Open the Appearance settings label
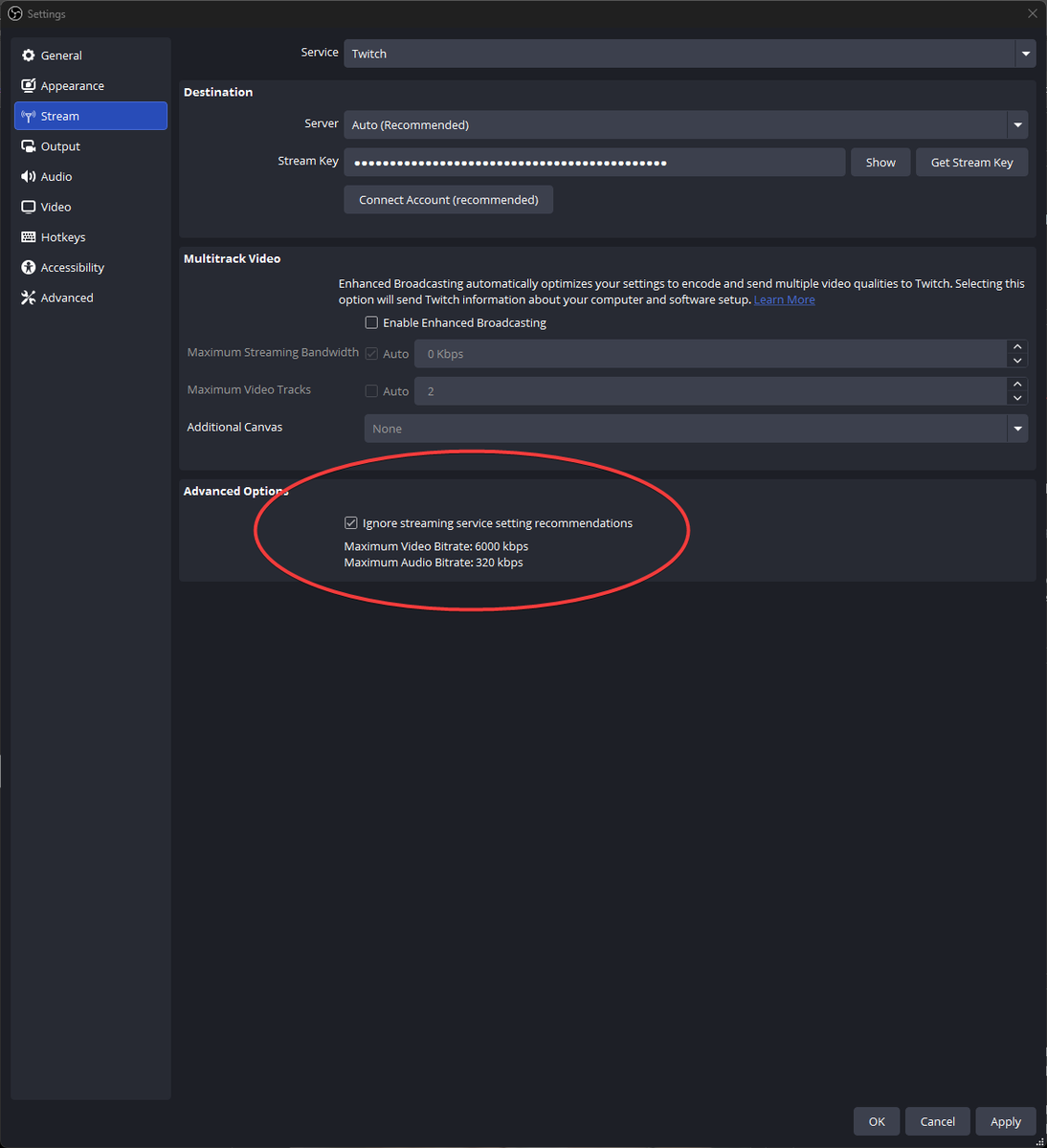The height and width of the screenshot is (1148, 1047). point(73,86)
